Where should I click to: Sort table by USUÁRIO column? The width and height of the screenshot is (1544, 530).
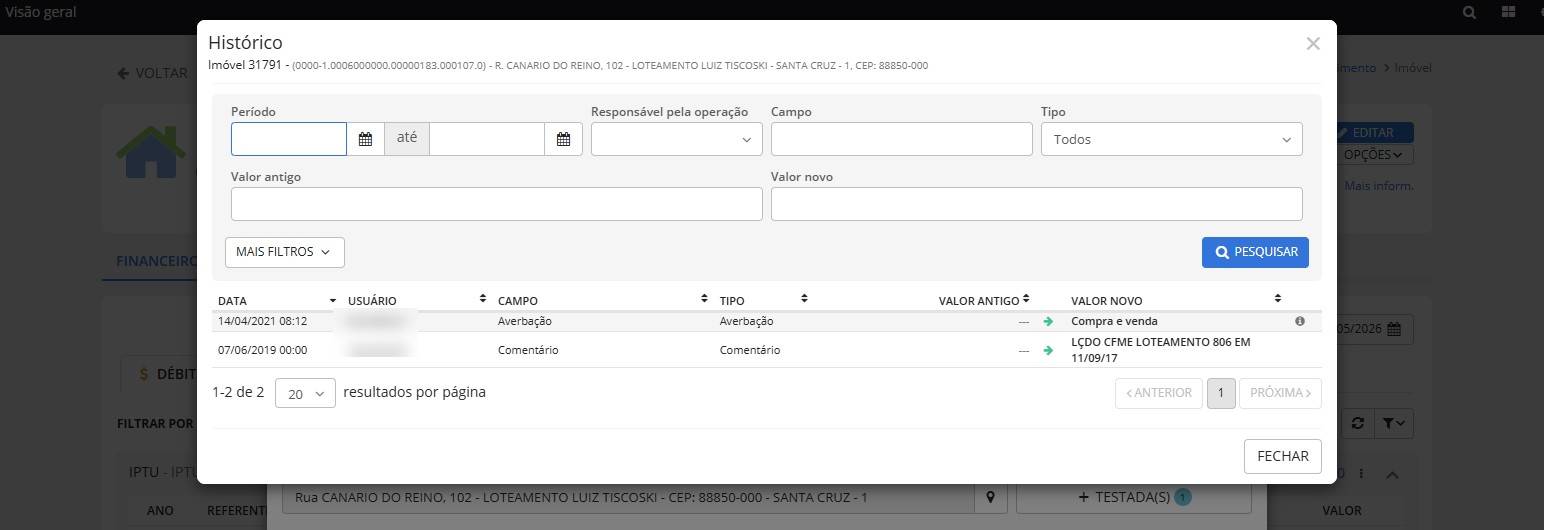click(416, 300)
